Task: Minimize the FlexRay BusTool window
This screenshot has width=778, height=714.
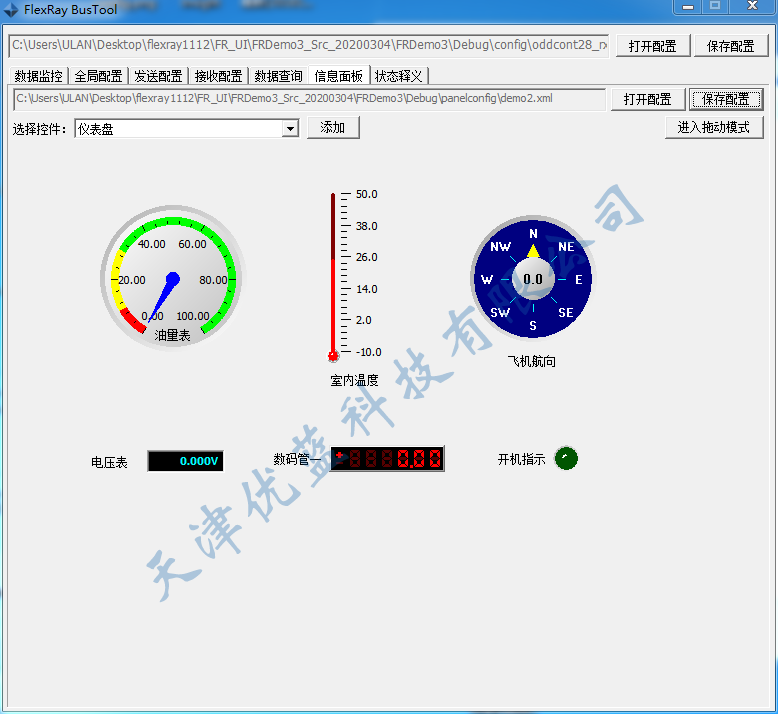Action: click(688, 6)
